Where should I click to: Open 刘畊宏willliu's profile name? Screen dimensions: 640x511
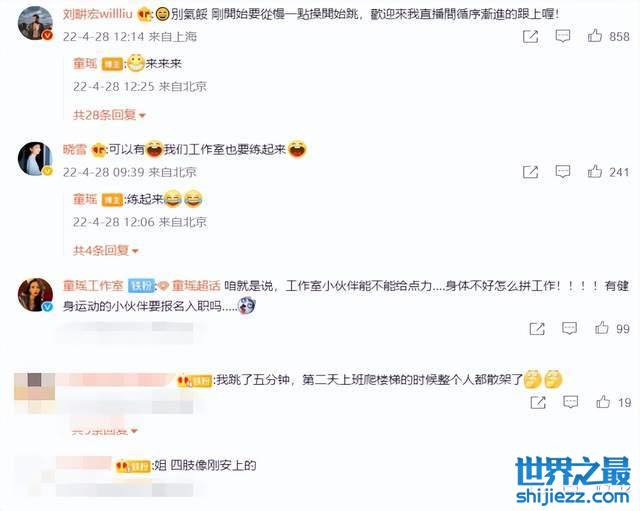tap(98, 14)
